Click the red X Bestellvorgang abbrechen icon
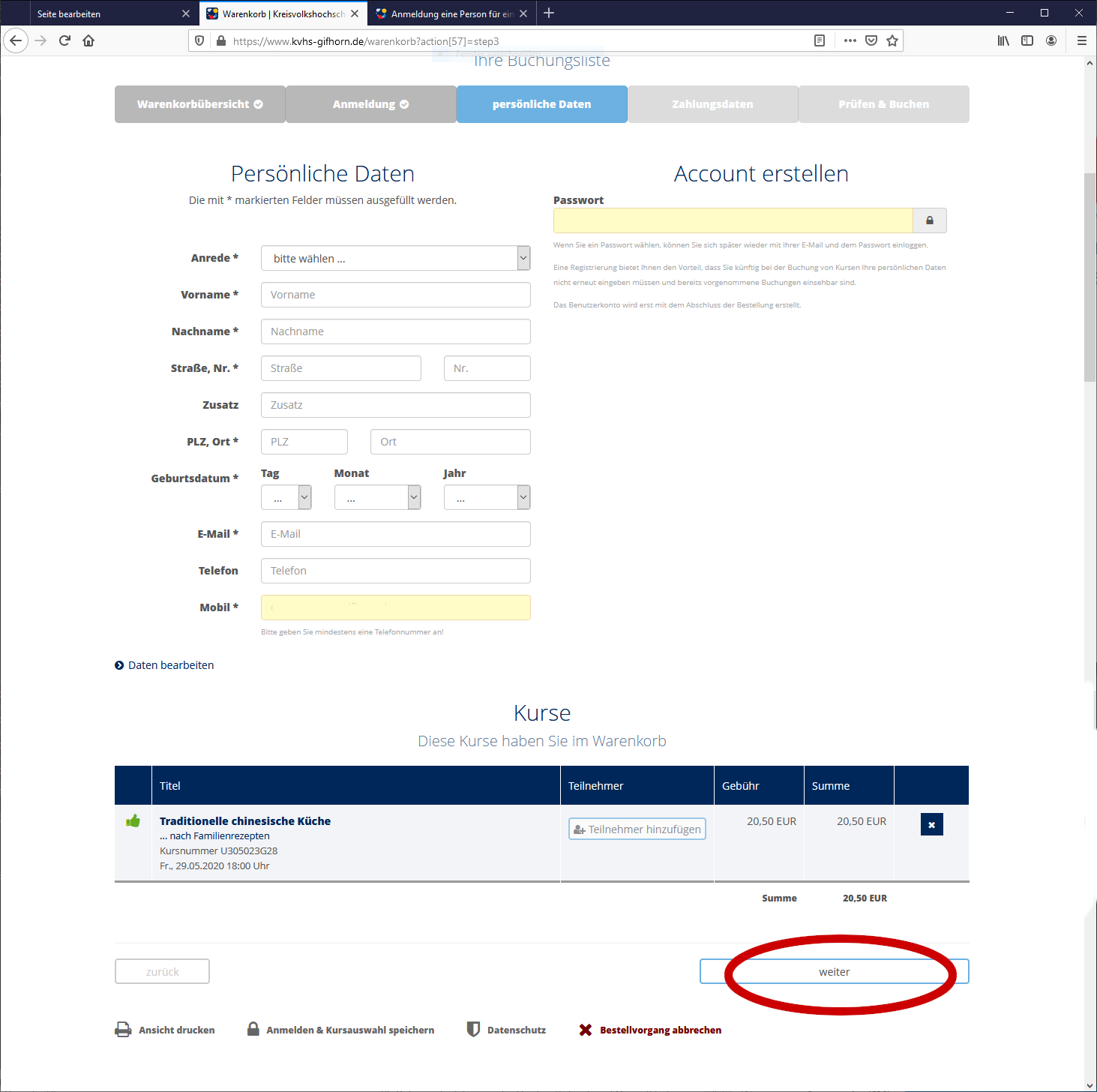Screen dimensions: 1097x1092 click(x=586, y=1030)
